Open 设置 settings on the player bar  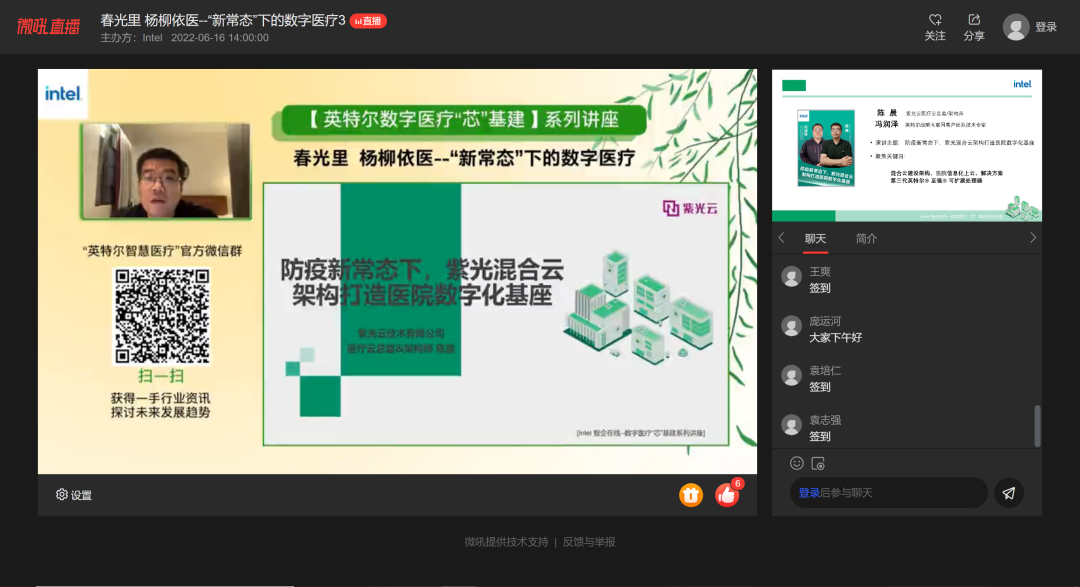(74, 495)
